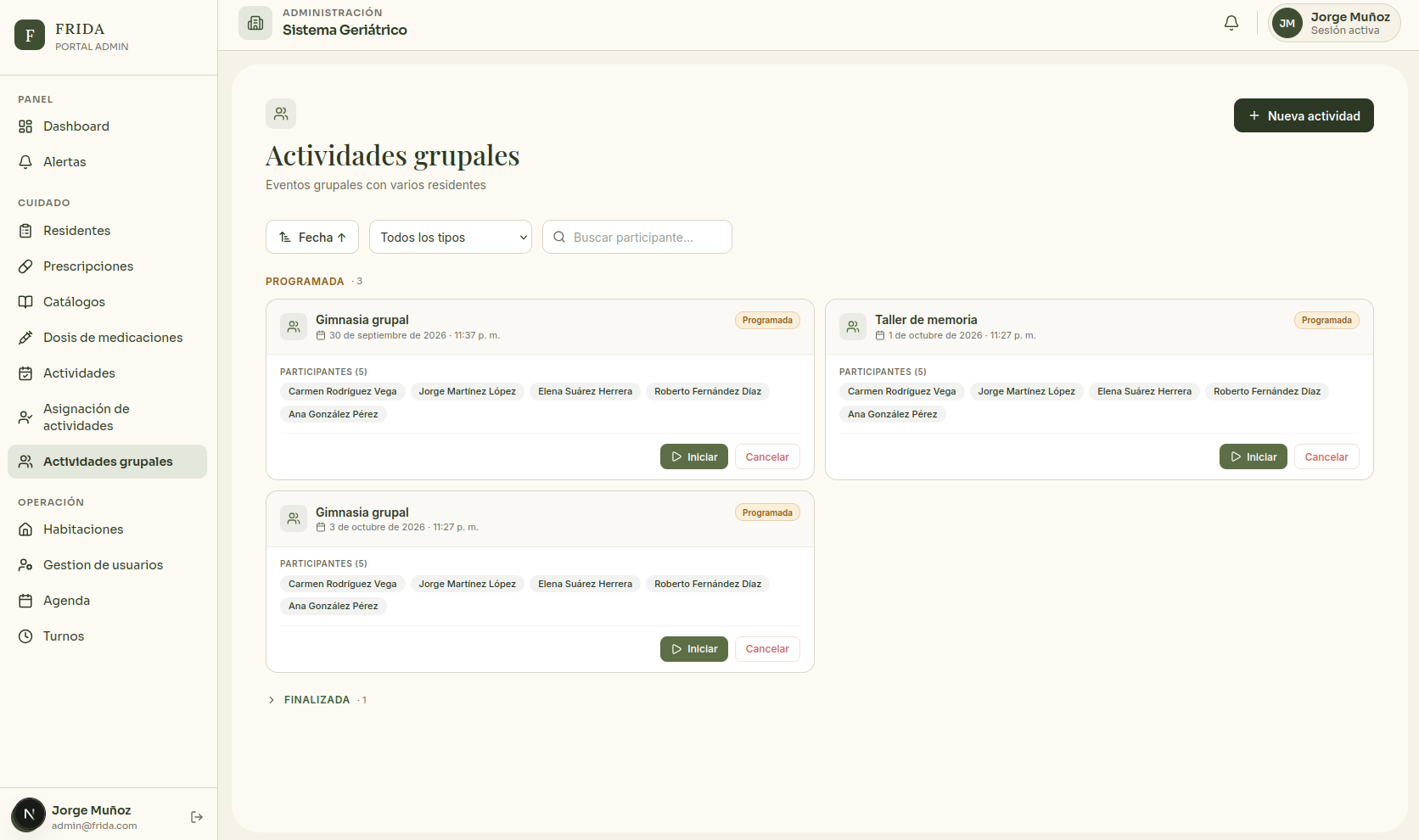
Task: Cancel the 30 de septiembre Gimnasia grupal
Action: coord(767,456)
